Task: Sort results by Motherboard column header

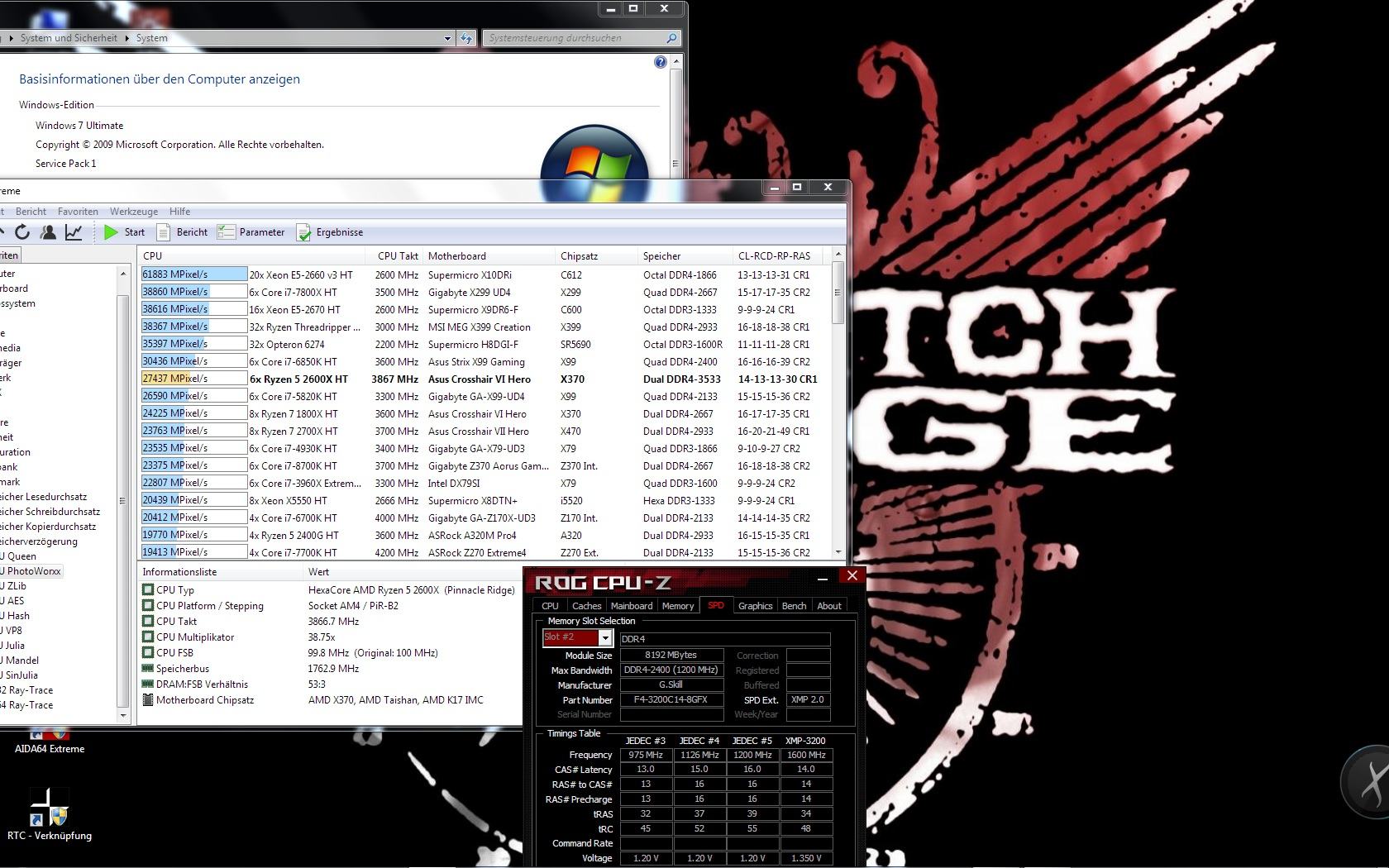Action: click(489, 256)
